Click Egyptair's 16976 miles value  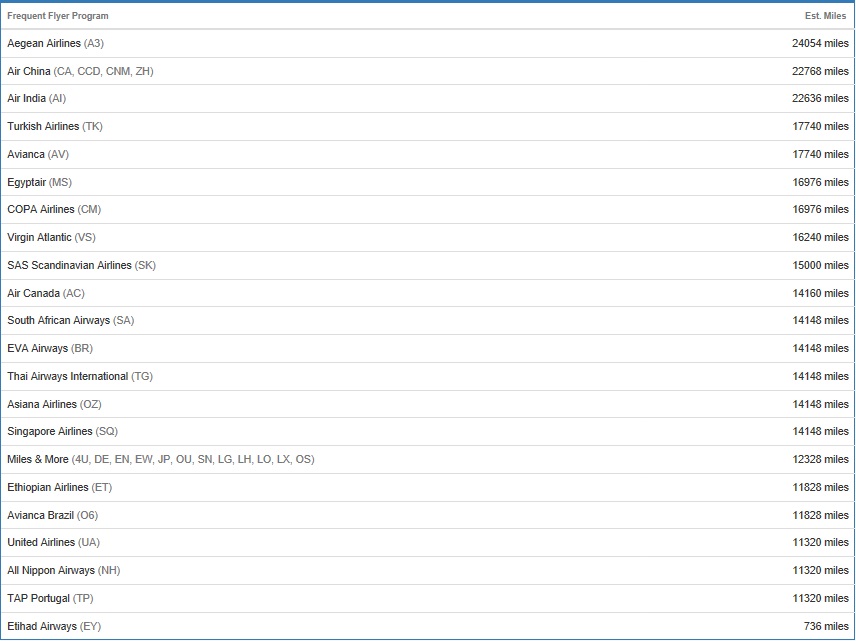point(821,182)
